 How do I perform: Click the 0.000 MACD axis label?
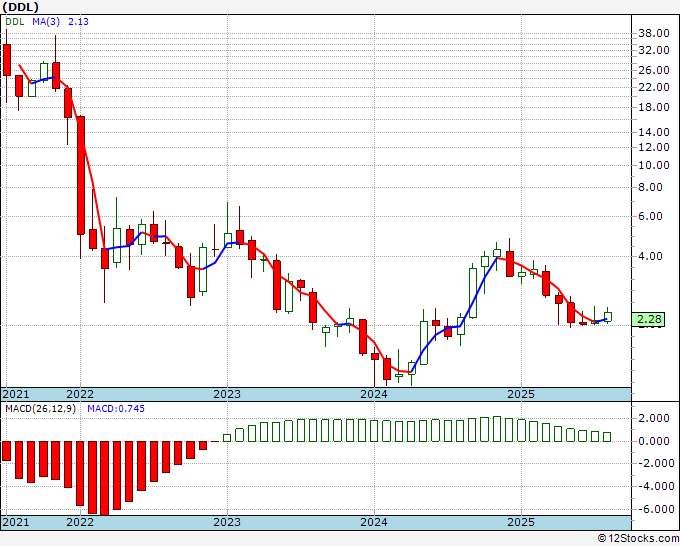point(654,441)
